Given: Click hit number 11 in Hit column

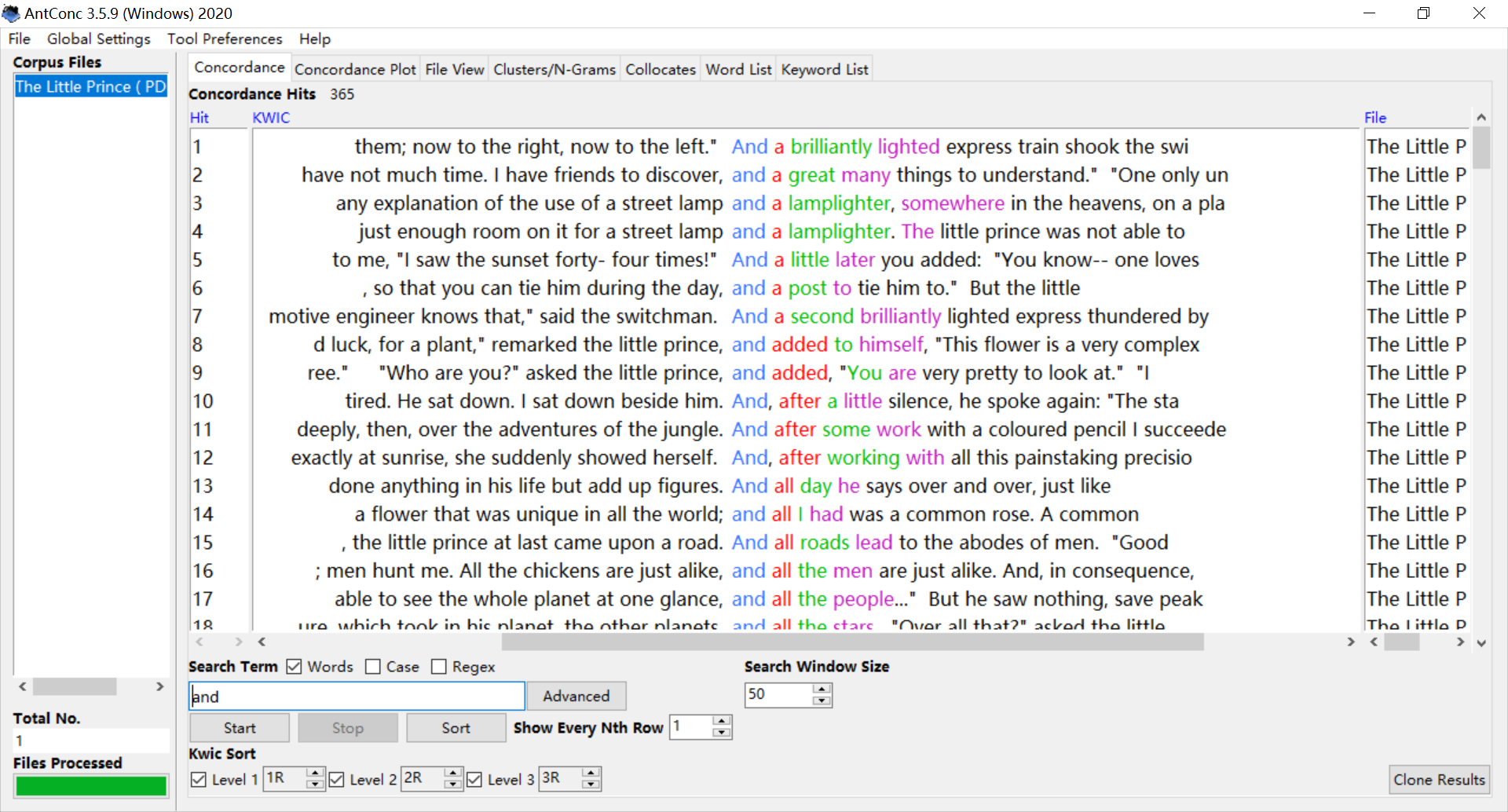Looking at the screenshot, I should point(203,430).
